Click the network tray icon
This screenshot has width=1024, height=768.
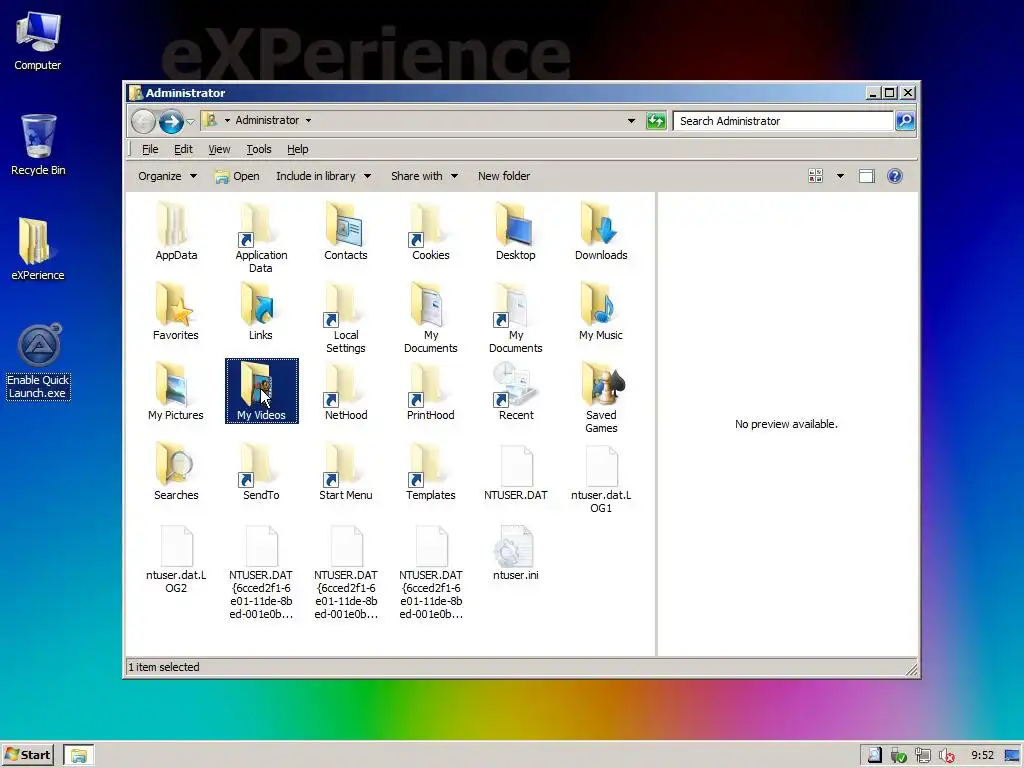pyautogui.click(x=923, y=756)
